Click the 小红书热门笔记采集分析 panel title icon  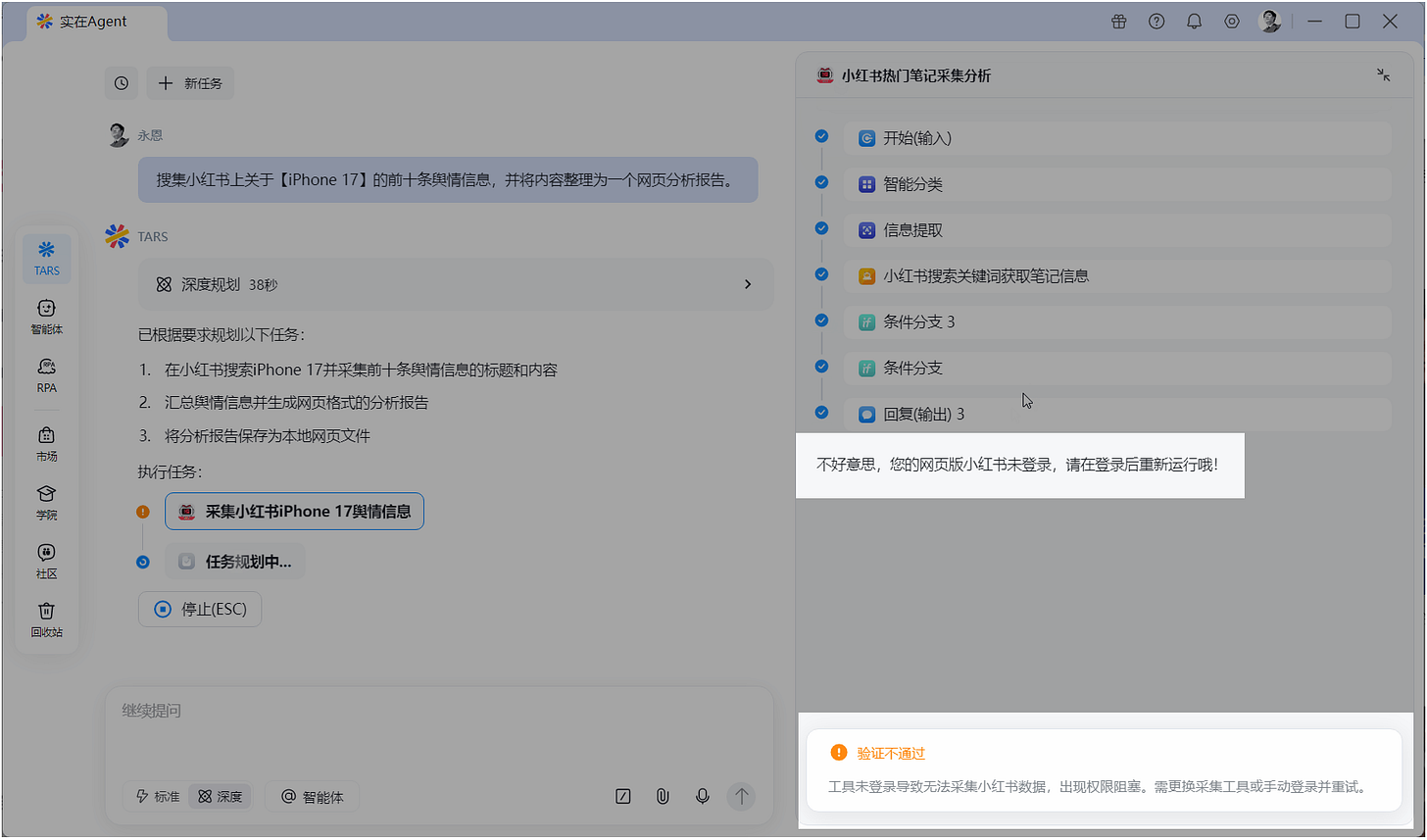pyautogui.click(x=825, y=75)
